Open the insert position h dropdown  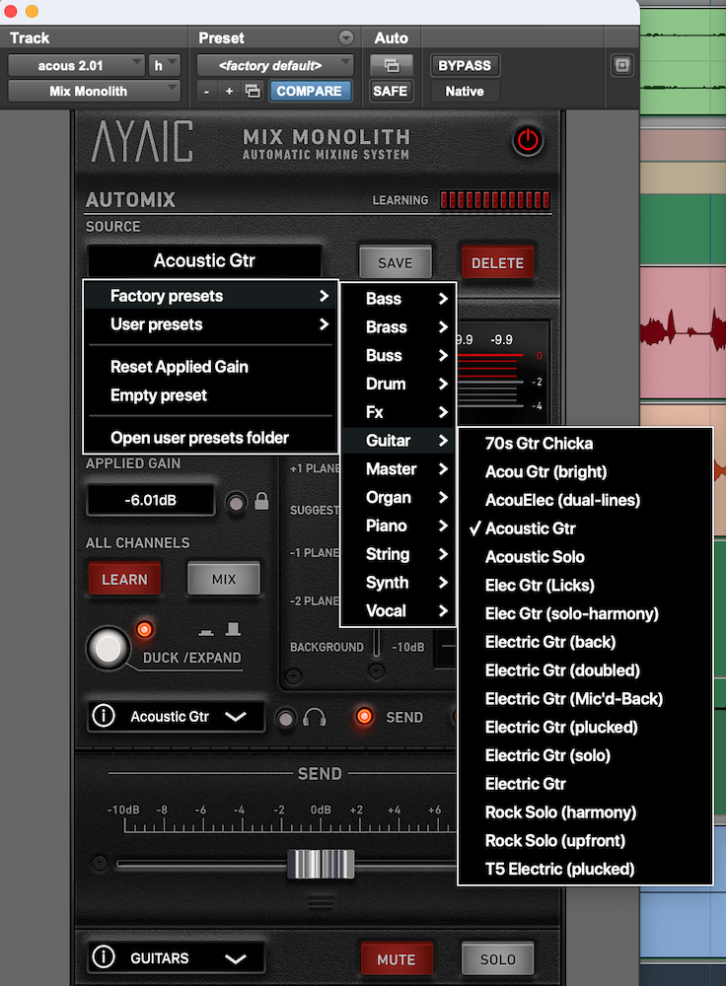(x=164, y=65)
